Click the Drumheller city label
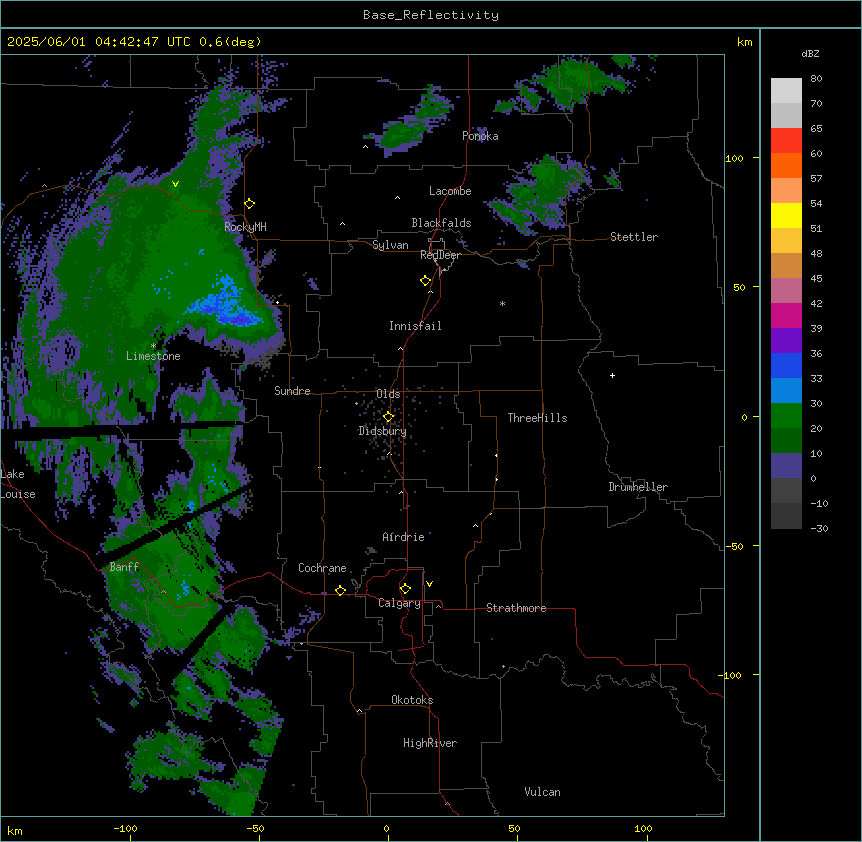862x842 pixels. point(638,487)
